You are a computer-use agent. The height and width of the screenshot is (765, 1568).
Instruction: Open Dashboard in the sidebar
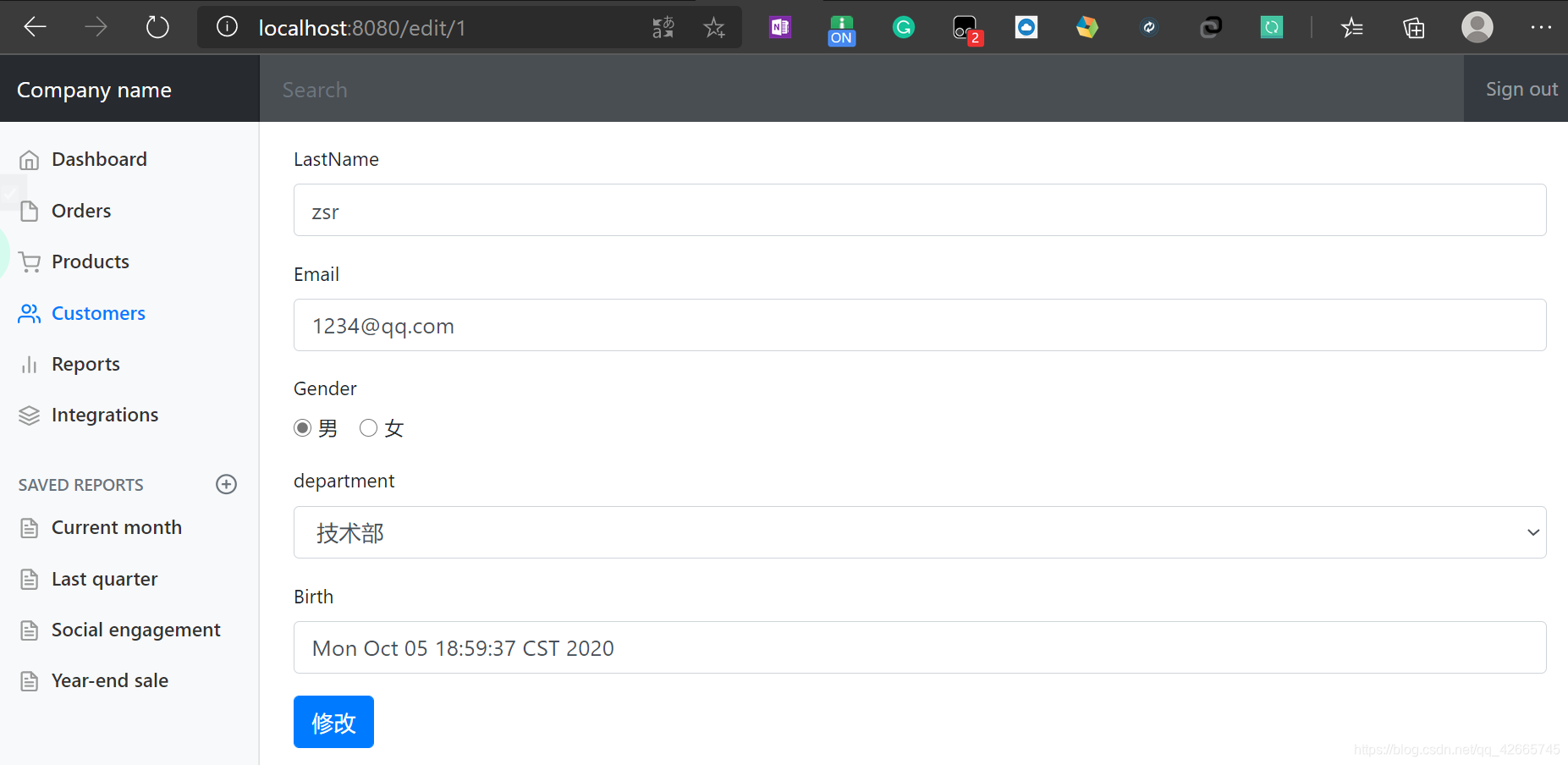pyautogui.click(x=99, y=159)
